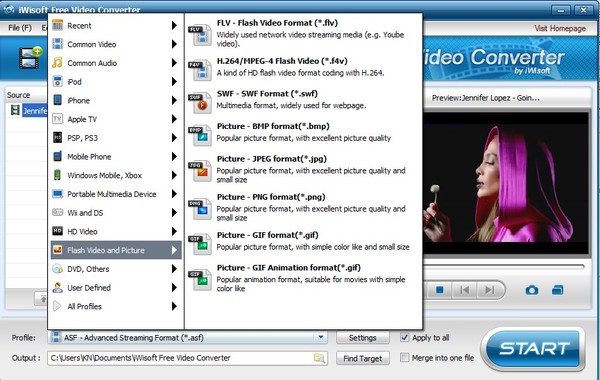The height and width of the screenshot is (380, 600).
Task: Click the Mobile Phone icon
Action: point(57,157)
